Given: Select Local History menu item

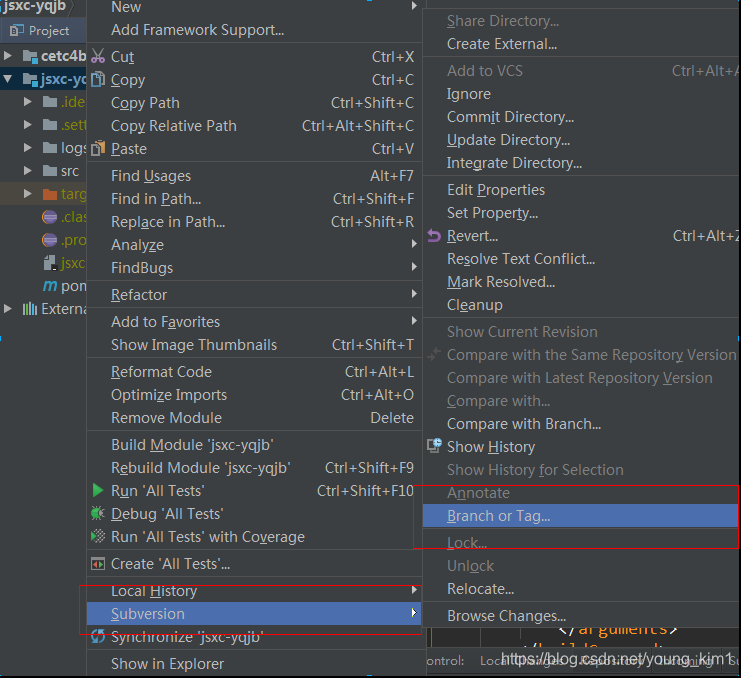Looking at the screenshot, I should (254, 591).
